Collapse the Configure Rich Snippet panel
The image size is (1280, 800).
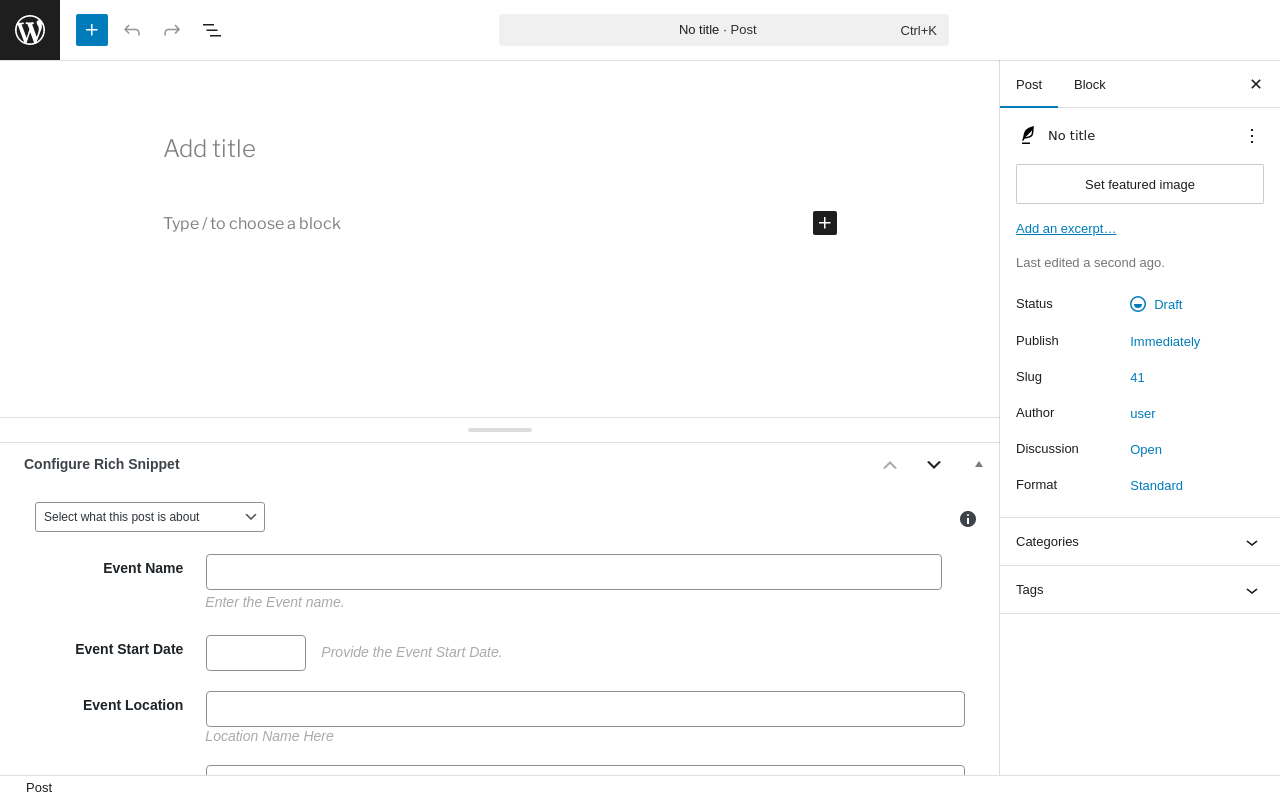coord(979,464)
